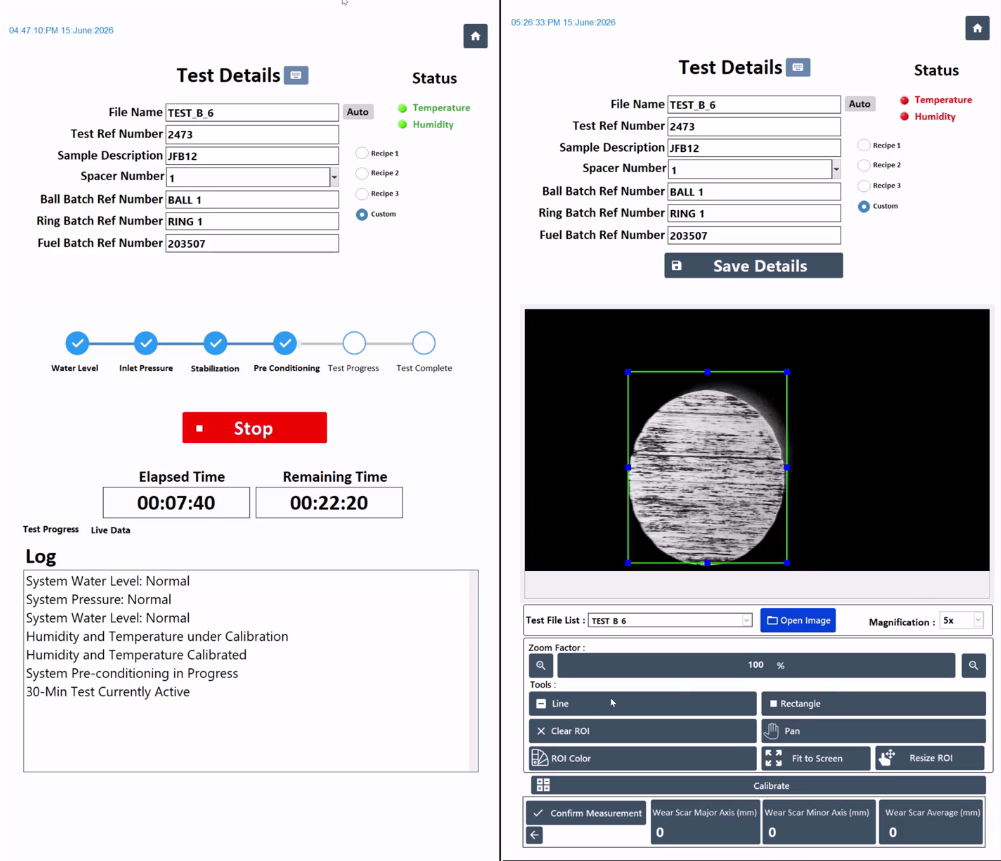Click green Humidity status indicator
Viewport: 1001px width, 861px height.
[402, 124]
